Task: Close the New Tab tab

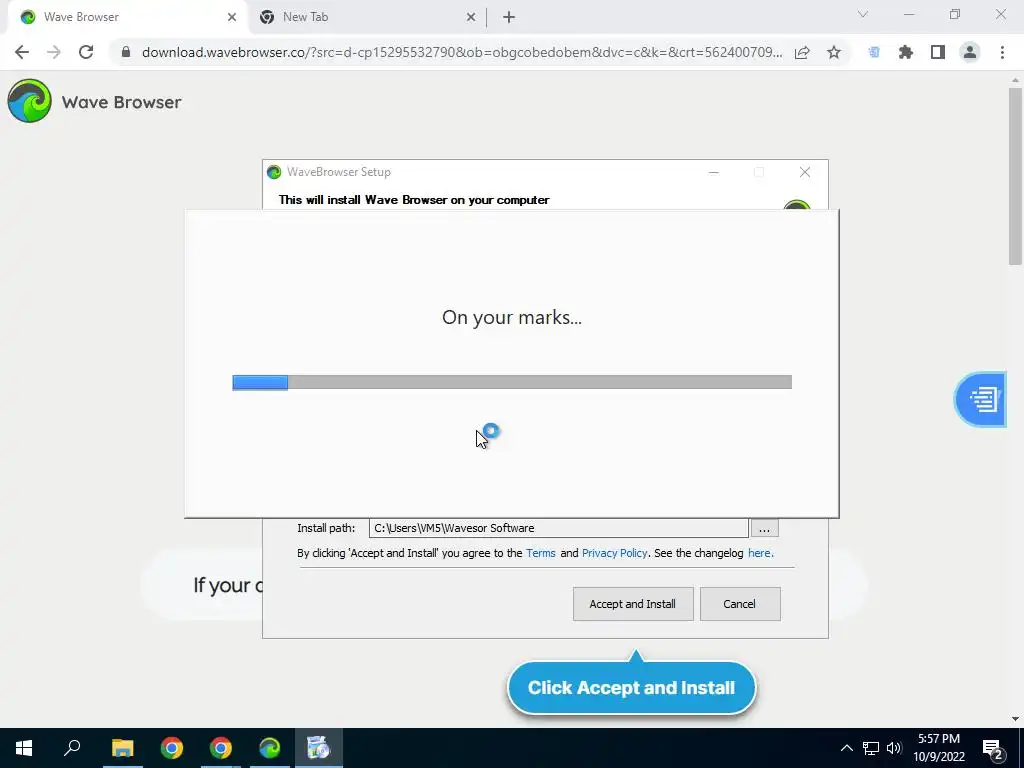Action: tap(471, 17)
